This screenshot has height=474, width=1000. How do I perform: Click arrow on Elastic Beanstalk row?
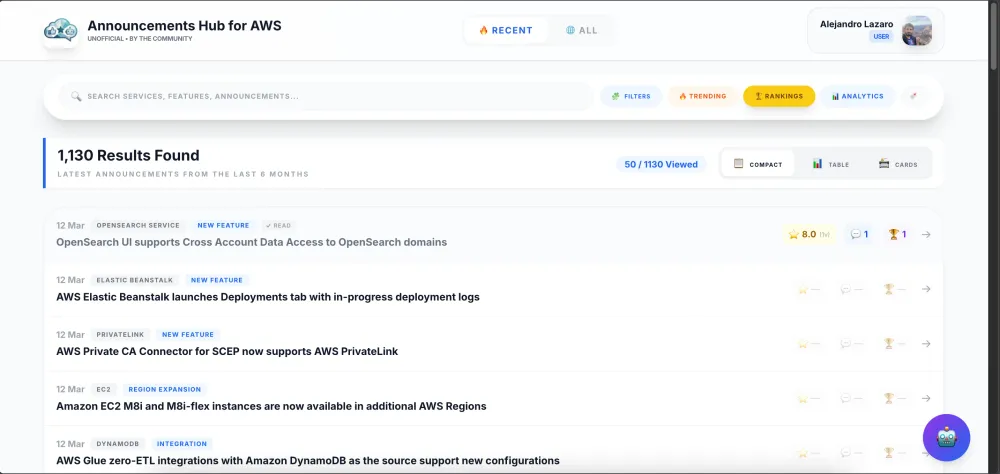point(926,289)
